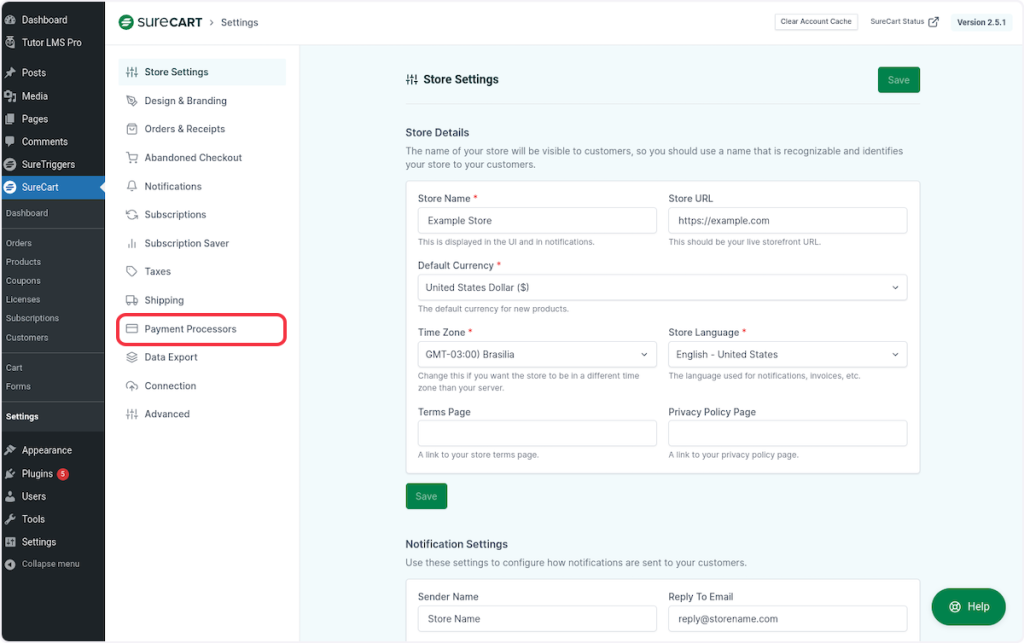Click into the Store Name field
Image resolution: width=1024 pixels, height=643 pixels.
(x=536, y=220)
